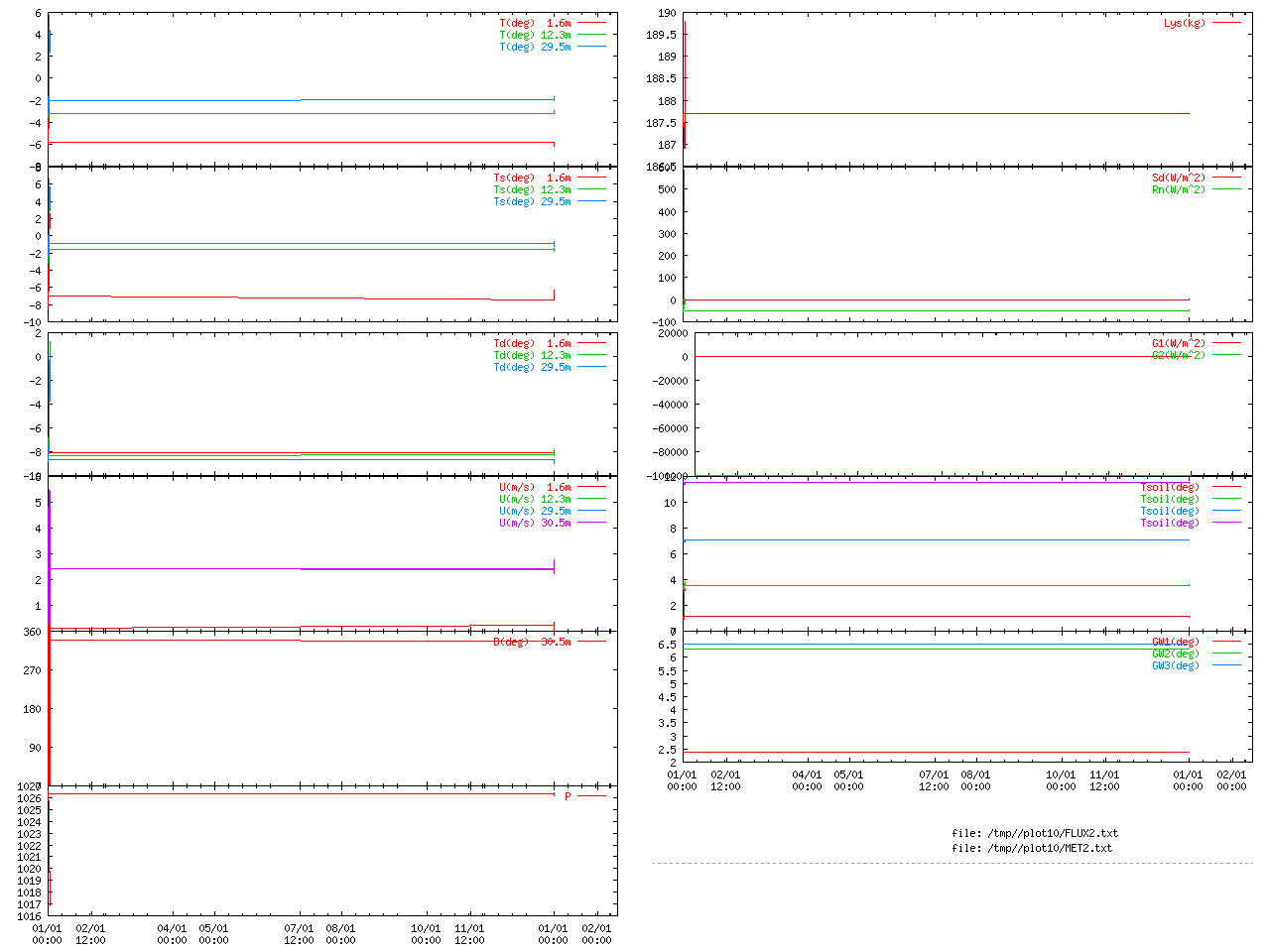
Task: Select the Ts(deg) 29.5m legend entry
Action: pos(532,201)
